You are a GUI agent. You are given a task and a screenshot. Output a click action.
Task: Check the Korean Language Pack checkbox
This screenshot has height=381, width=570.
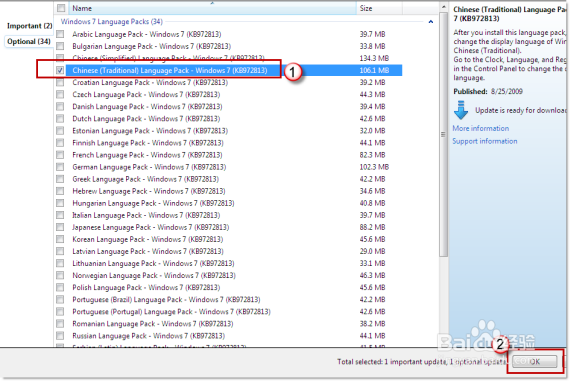(60, 239)
